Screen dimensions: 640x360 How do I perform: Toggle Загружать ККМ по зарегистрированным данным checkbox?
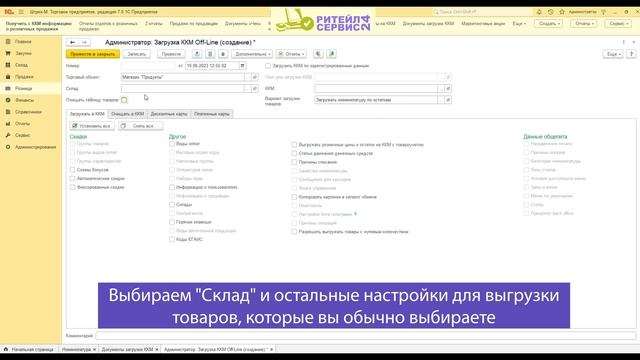[268, 66]
